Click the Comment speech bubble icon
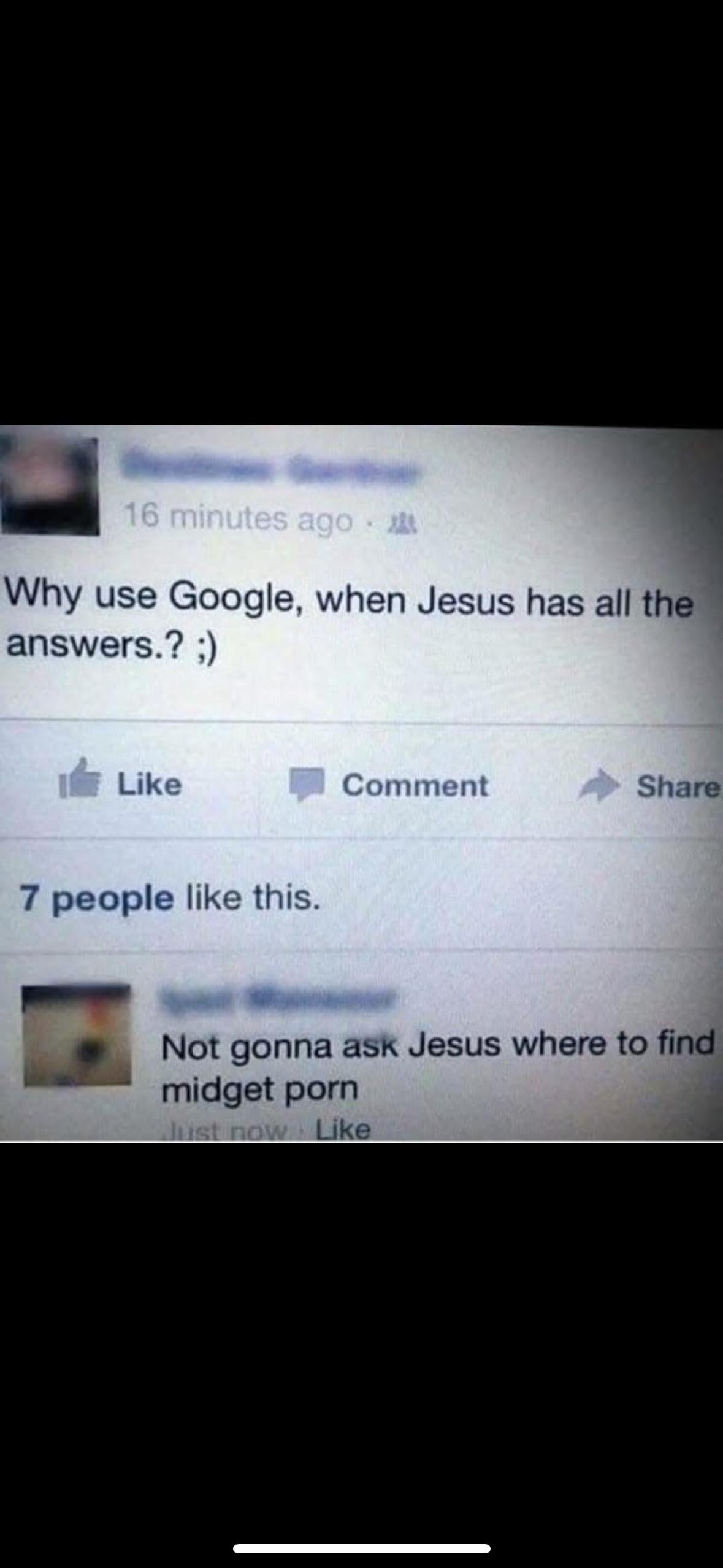 pos(307,785)
